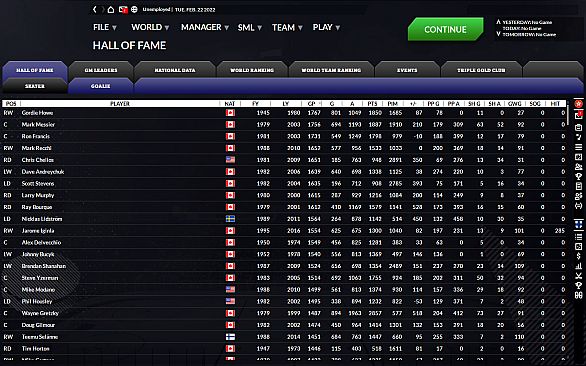Image resolution: width=586 pixels, height=366 pixels.
Task: Switch to the Triple Gold Club tab
Action: [x=481, y=70]
